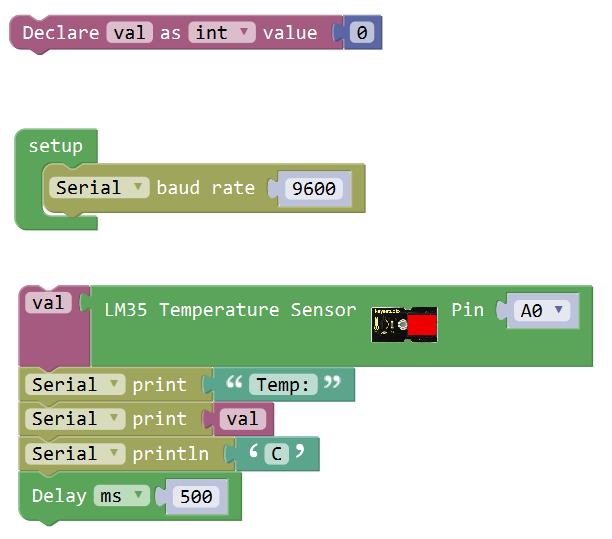Click the 'baud rate' label

pyautogui.click(x=206, y=188)
